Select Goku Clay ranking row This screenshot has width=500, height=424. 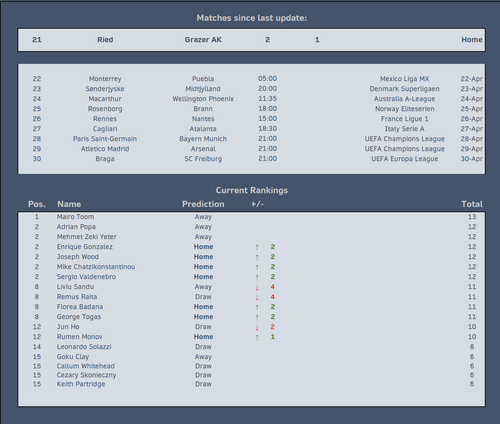[252, 357]
